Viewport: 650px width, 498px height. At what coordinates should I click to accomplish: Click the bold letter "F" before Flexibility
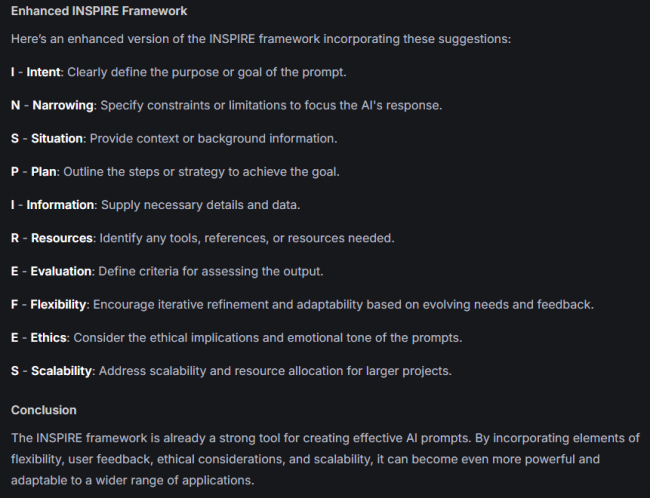pos(15,304)
